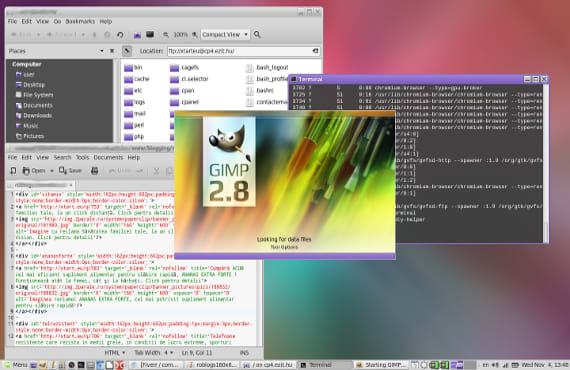Open the text editor Search menu
This screenshot has width=570, height=370.
[x=63, y=157]
